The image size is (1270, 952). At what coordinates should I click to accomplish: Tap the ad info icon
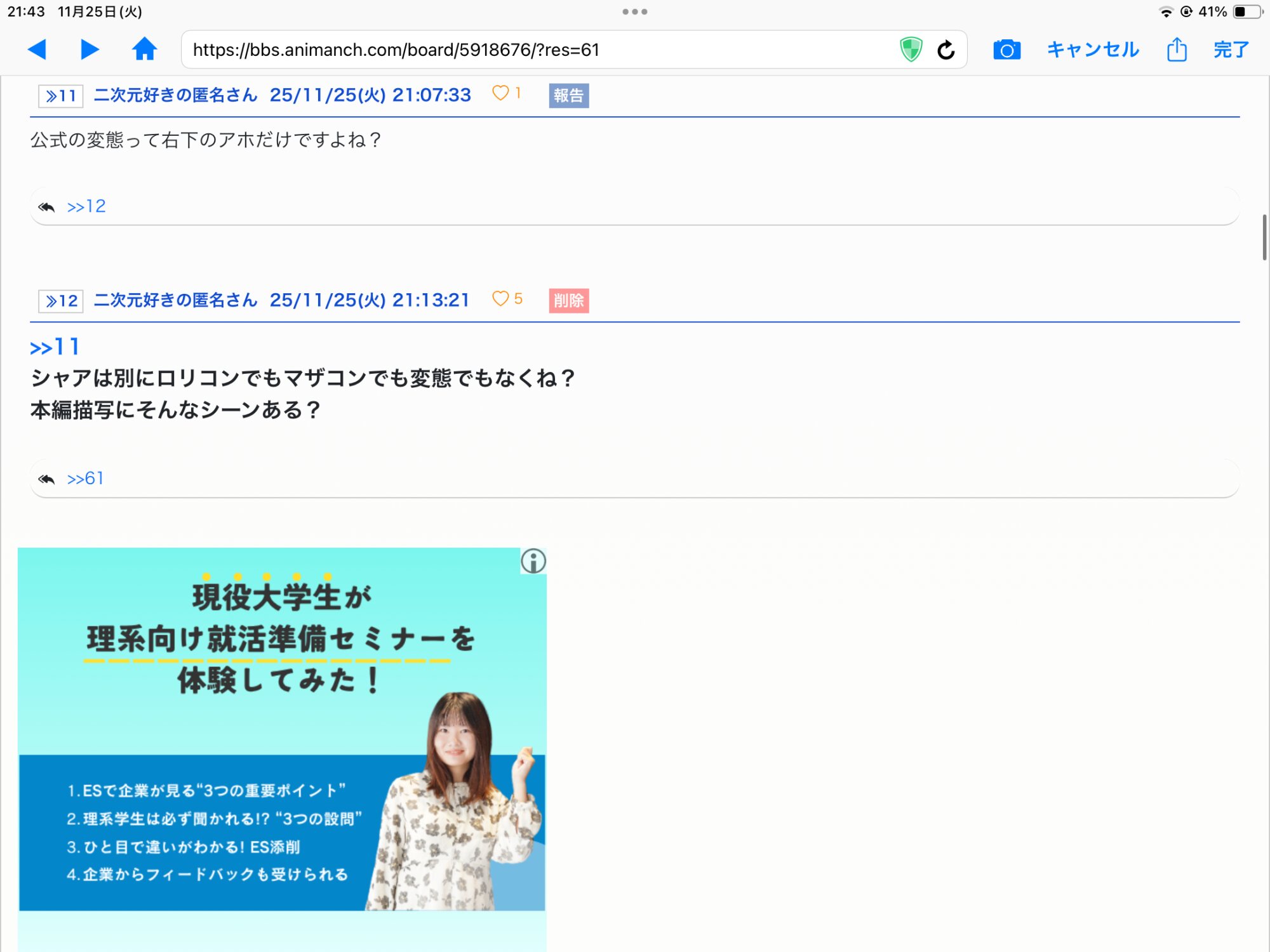[x=533, y=561]
